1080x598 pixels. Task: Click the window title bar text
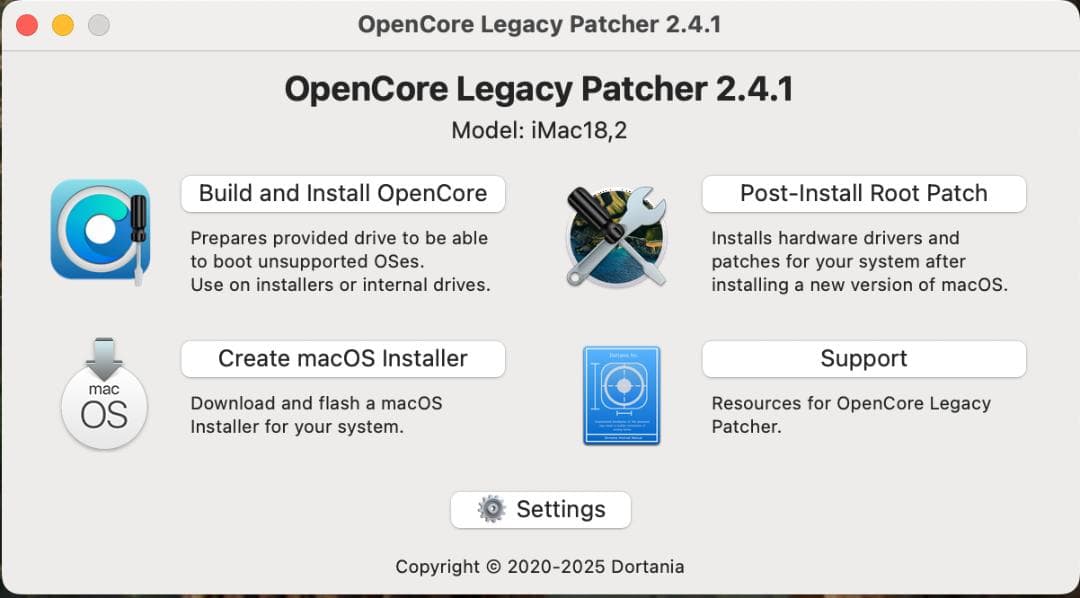539,24
